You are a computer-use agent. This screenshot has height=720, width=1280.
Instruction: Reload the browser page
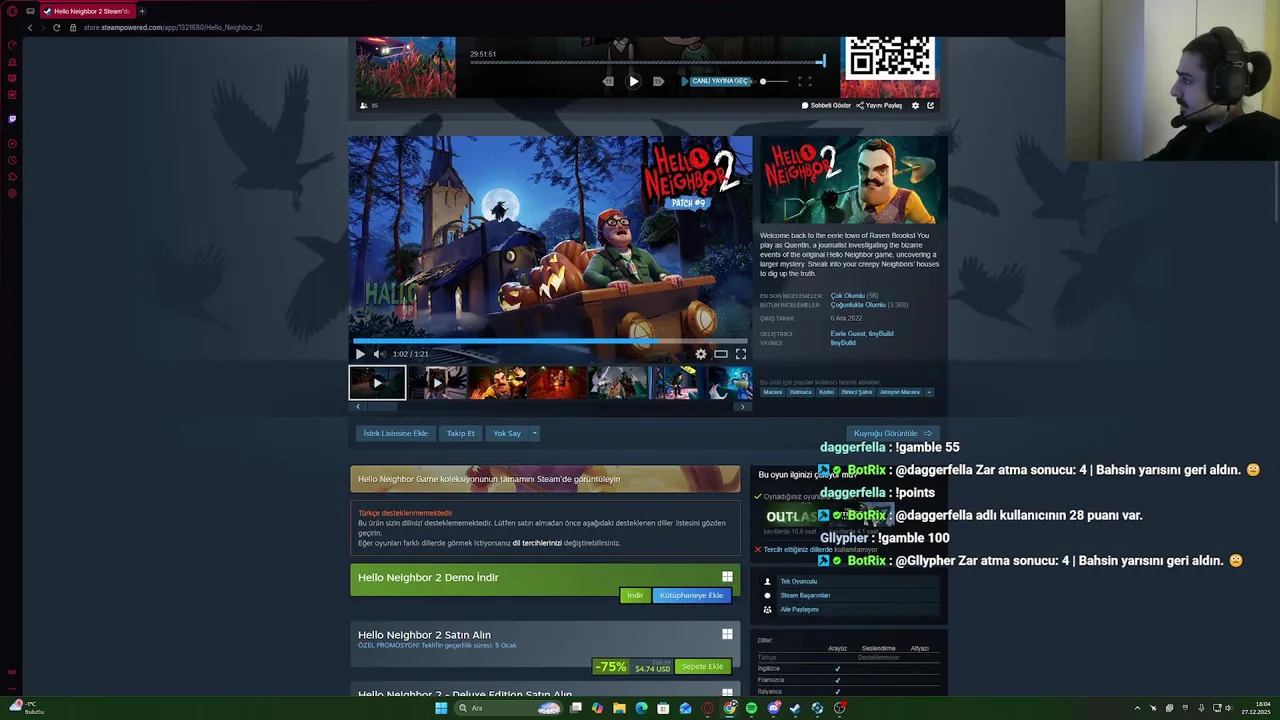(x=56, y=27)
